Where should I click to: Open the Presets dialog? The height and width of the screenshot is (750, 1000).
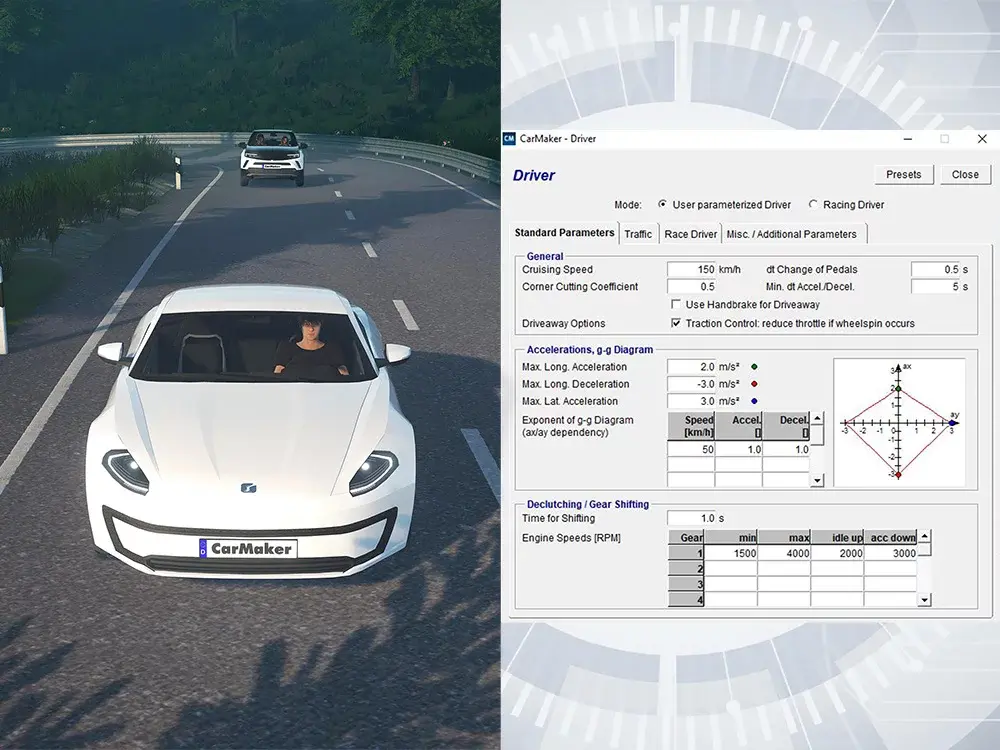(x=903, y=174)
